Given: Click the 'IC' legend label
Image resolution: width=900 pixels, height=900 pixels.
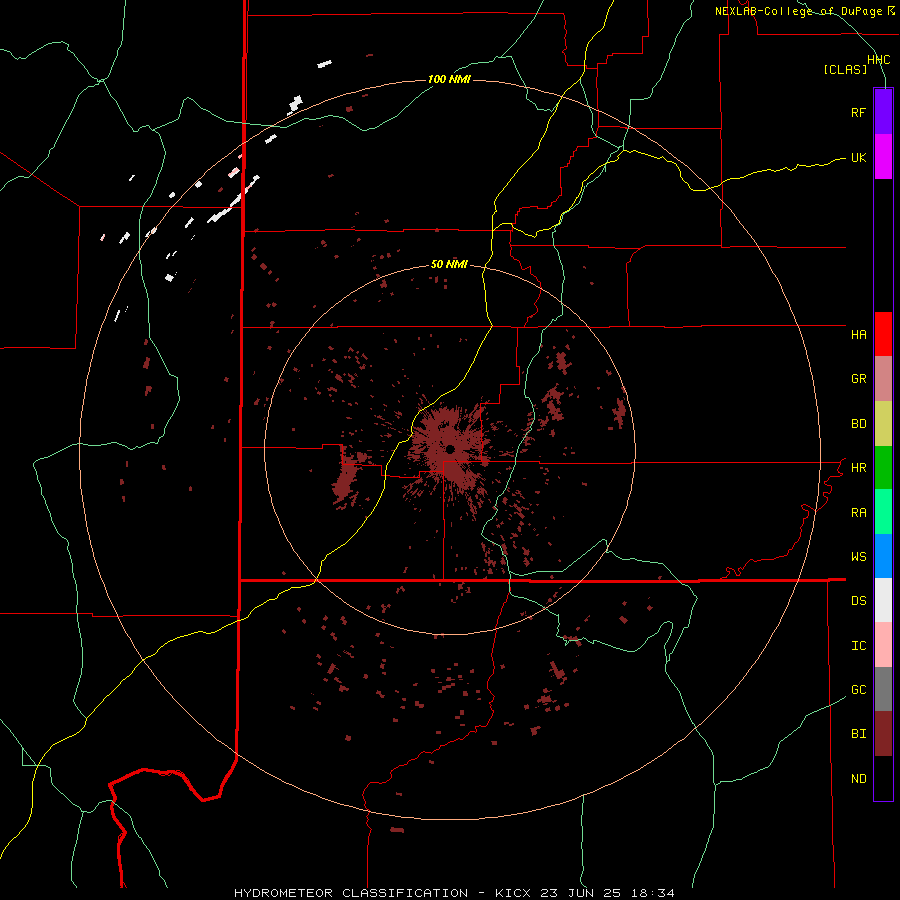Looking at the screenshot, I should point(858,646).
